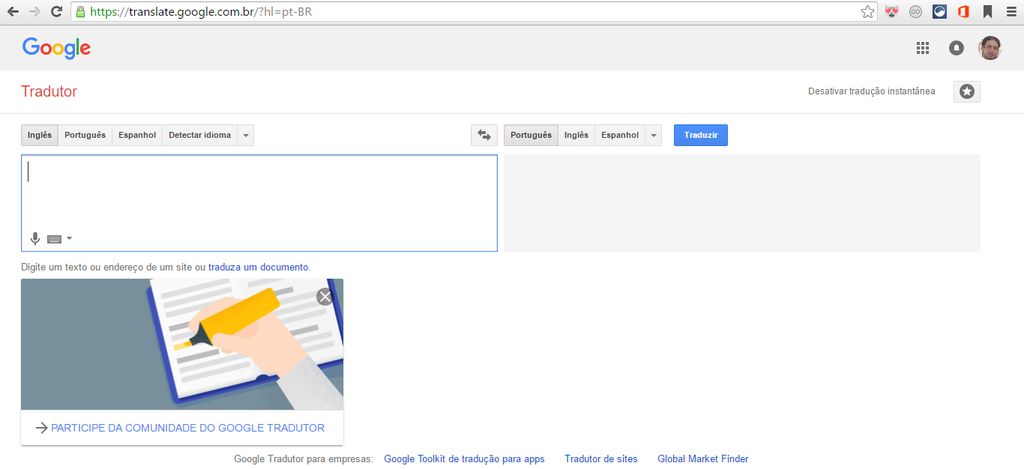Open the Office extension icon
The height and width of the screenshot is (469, 1024).
pos(963,12)
